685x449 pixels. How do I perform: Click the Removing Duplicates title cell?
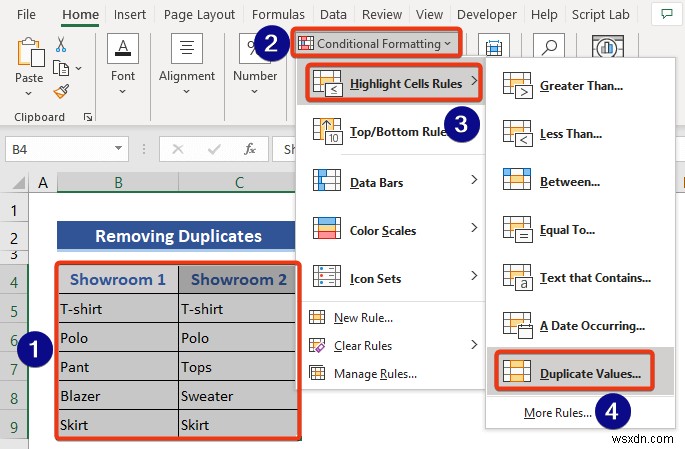click(176, 236)
